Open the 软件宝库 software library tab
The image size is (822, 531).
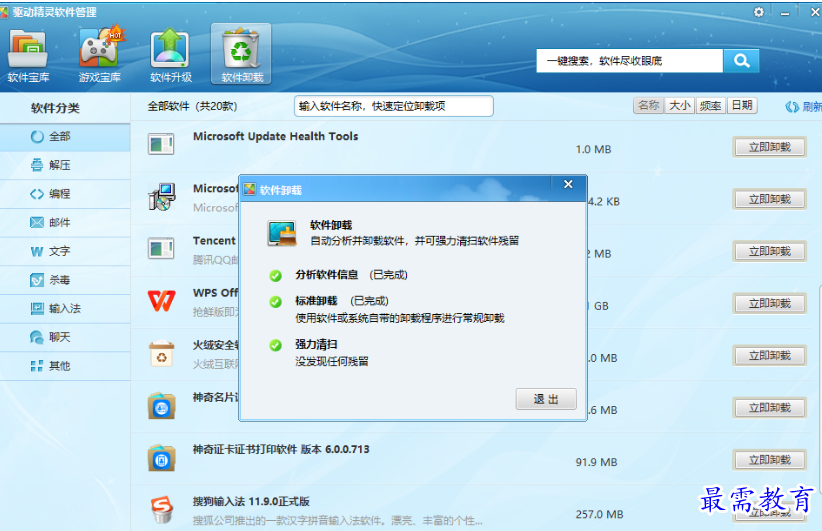pos(28,56)
